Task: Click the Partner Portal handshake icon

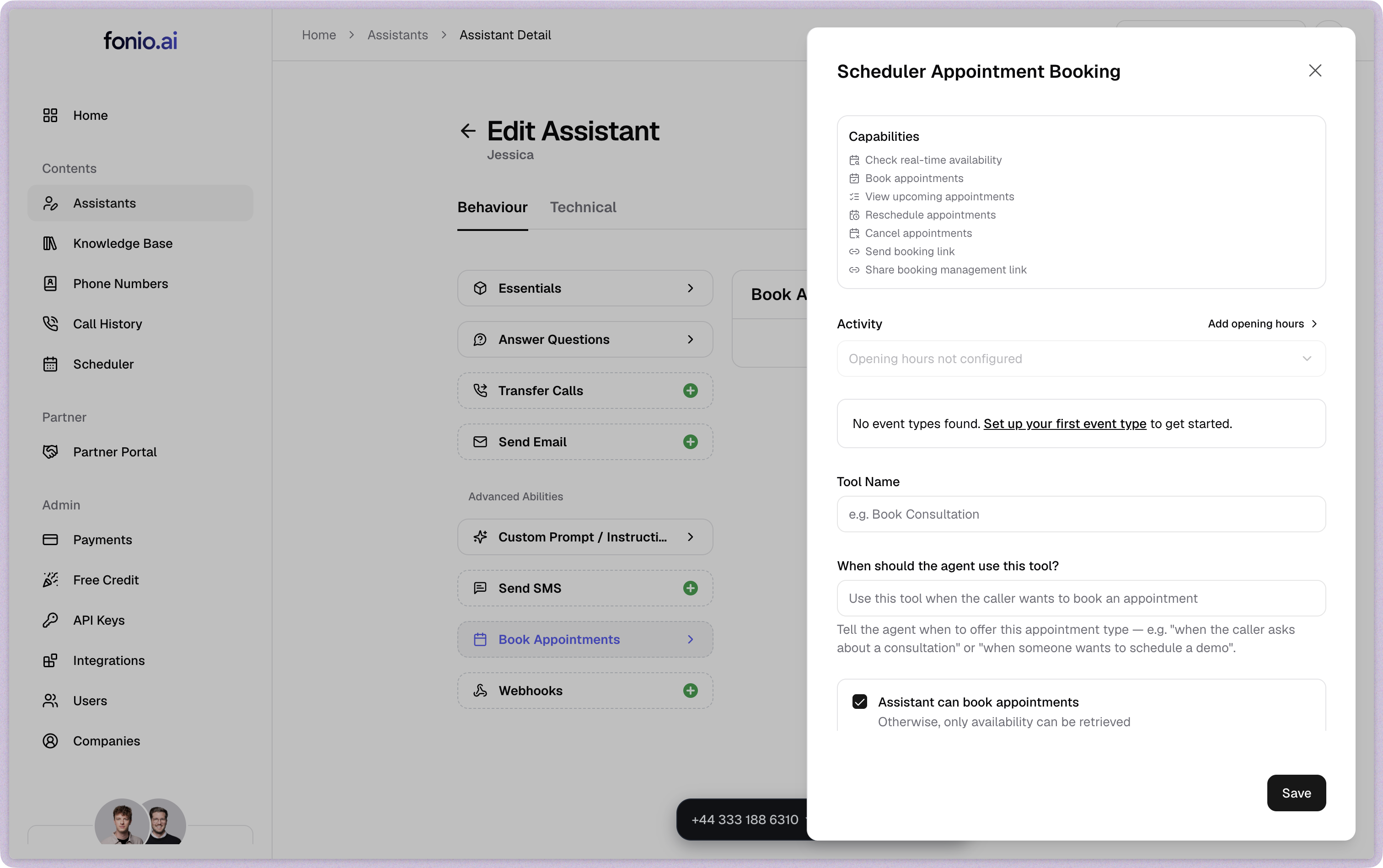Action: [50, 452]
